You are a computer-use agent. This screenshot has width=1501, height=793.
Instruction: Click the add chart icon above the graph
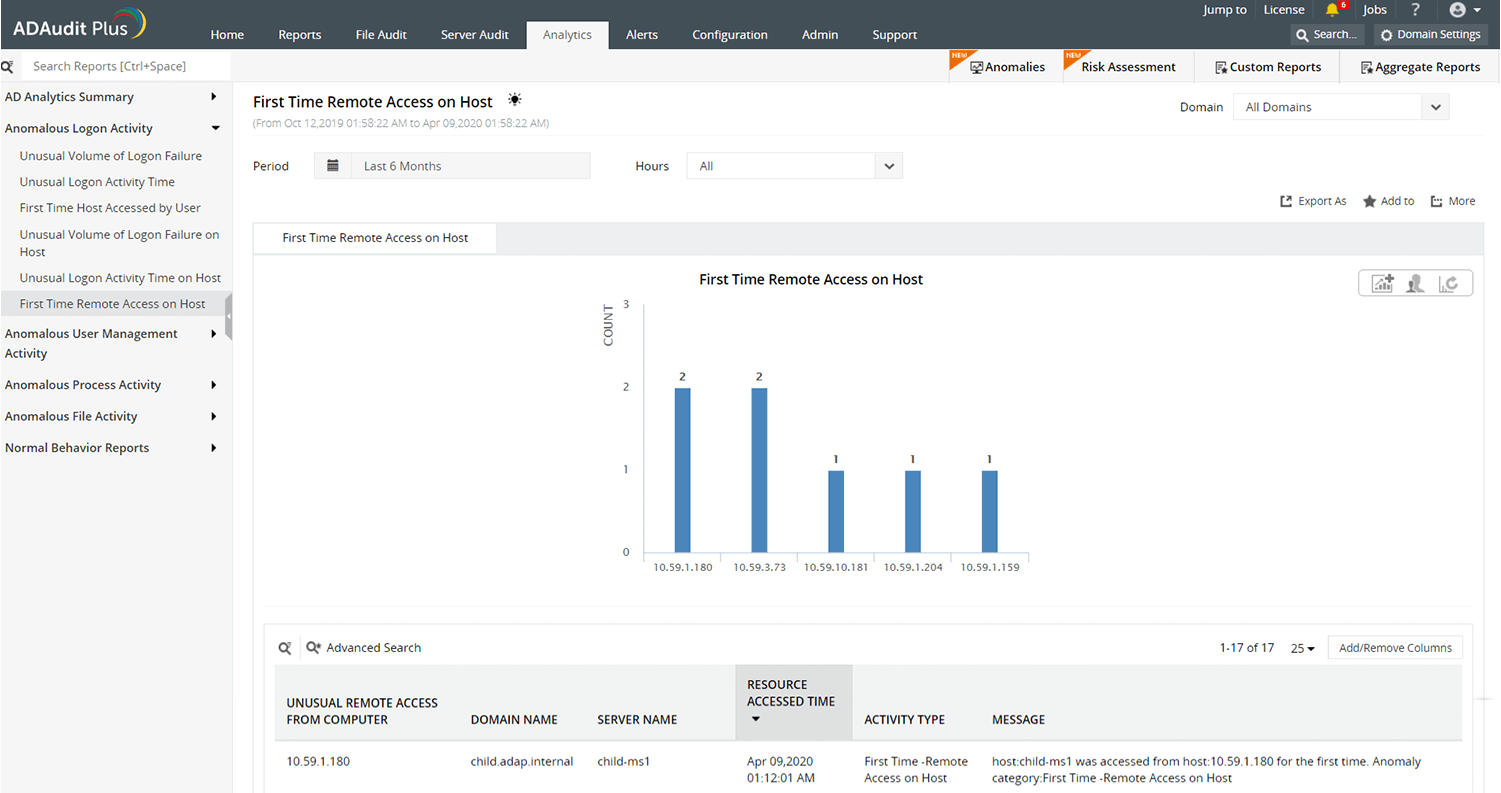(x=1381, y=283)
